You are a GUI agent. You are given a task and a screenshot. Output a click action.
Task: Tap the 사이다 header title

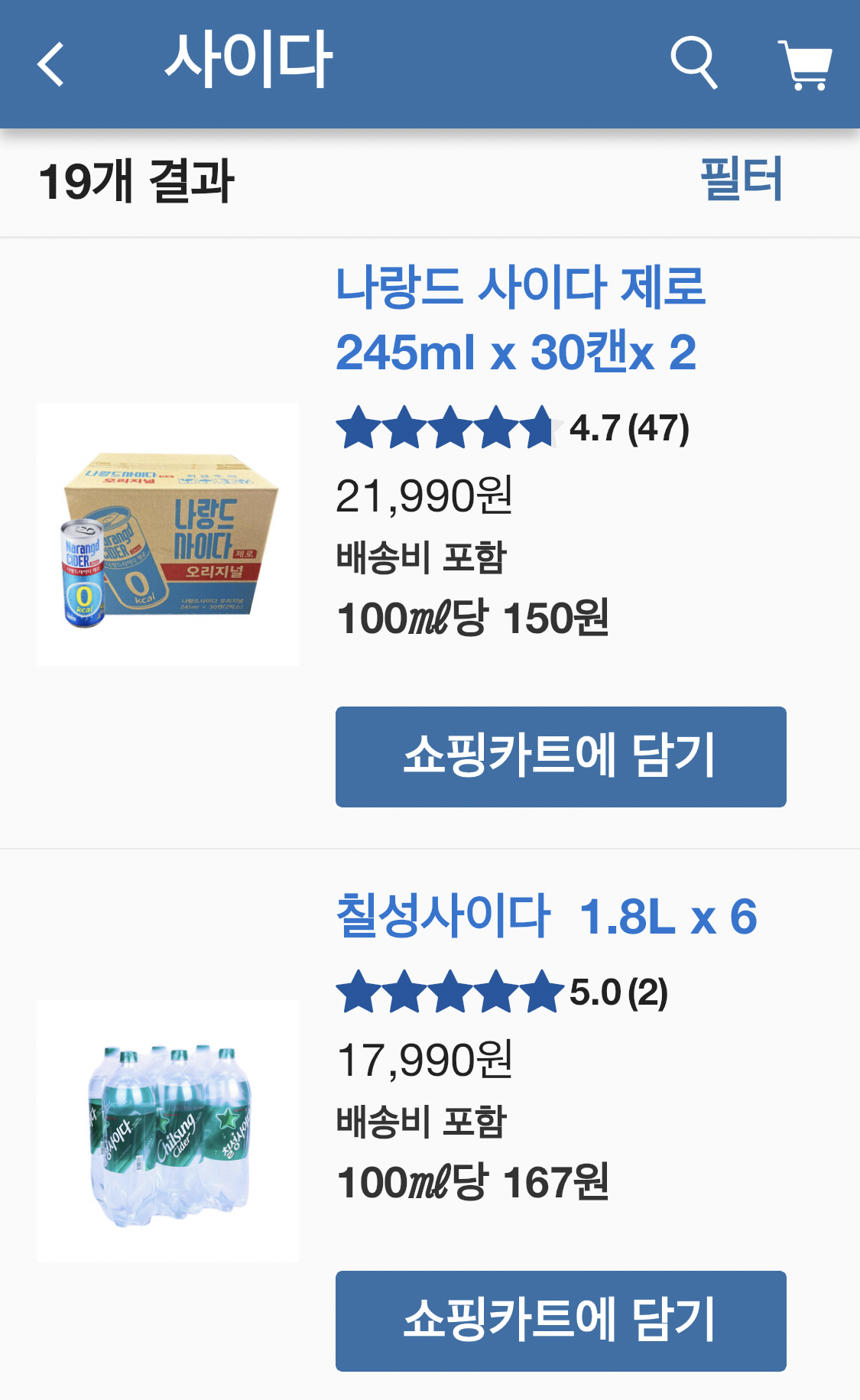248,60
